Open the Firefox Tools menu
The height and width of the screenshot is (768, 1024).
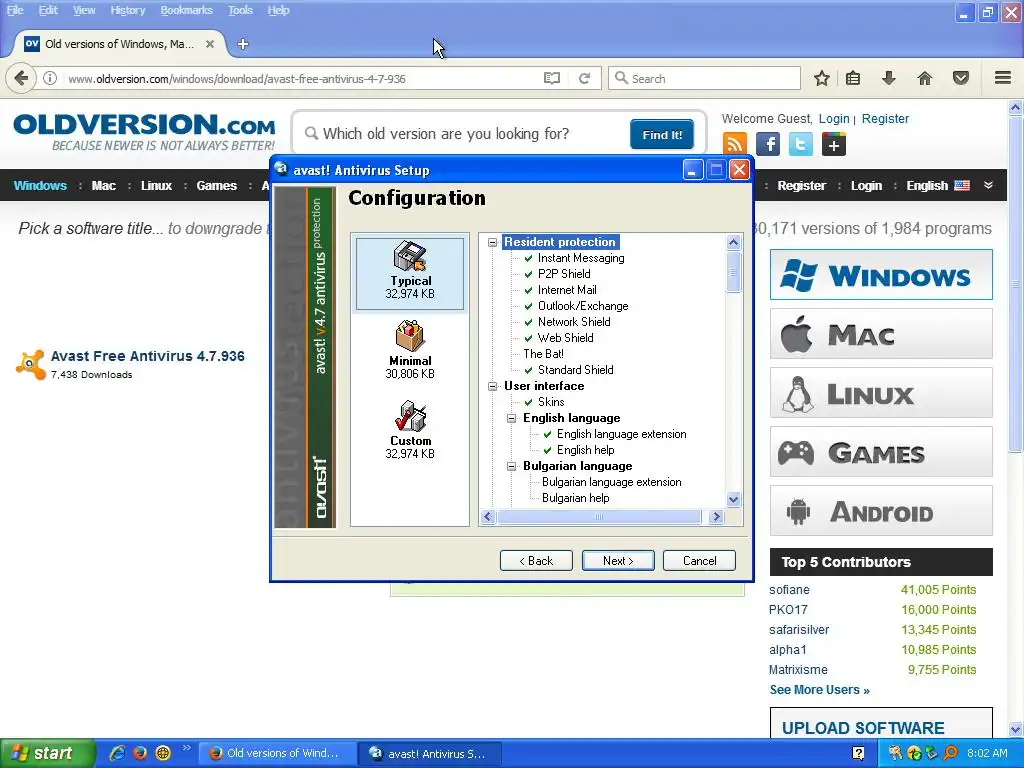240,10
